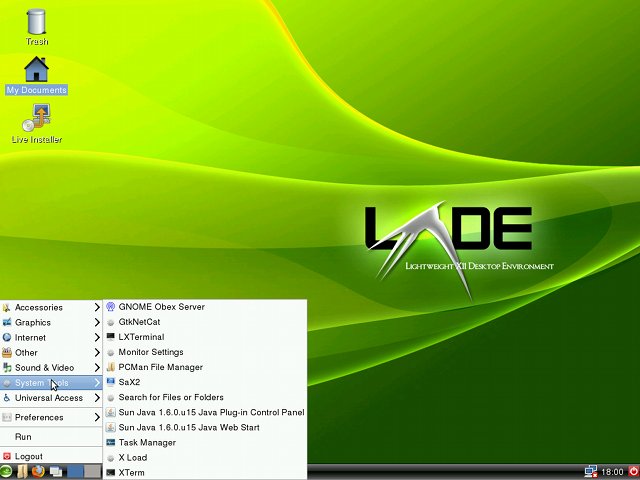Choose Logout from the main menu
The width and height of the screenshot is (640, 480).
click(51, 456)
